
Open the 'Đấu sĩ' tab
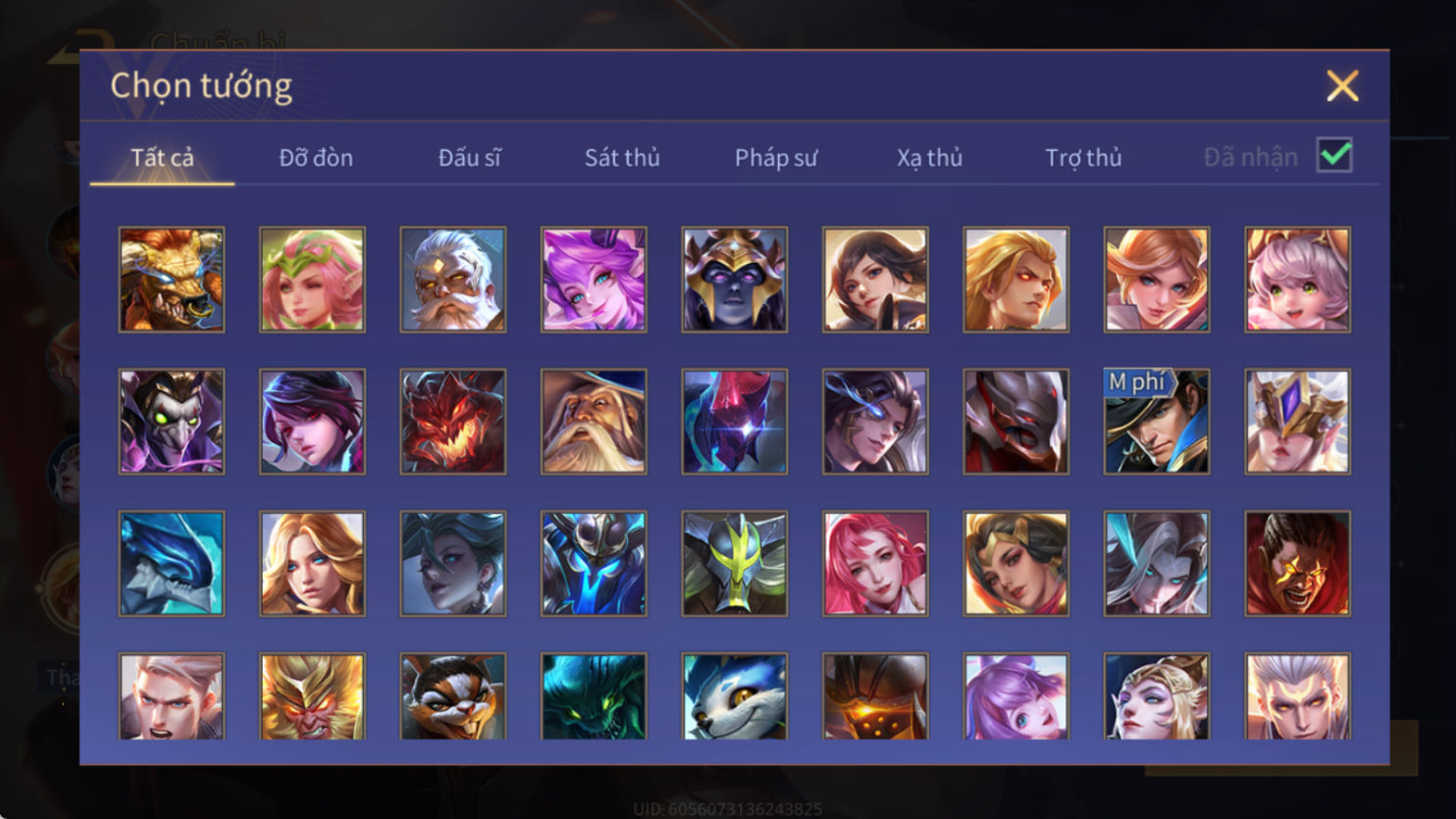pyautogui.click(x=469, y=158)
